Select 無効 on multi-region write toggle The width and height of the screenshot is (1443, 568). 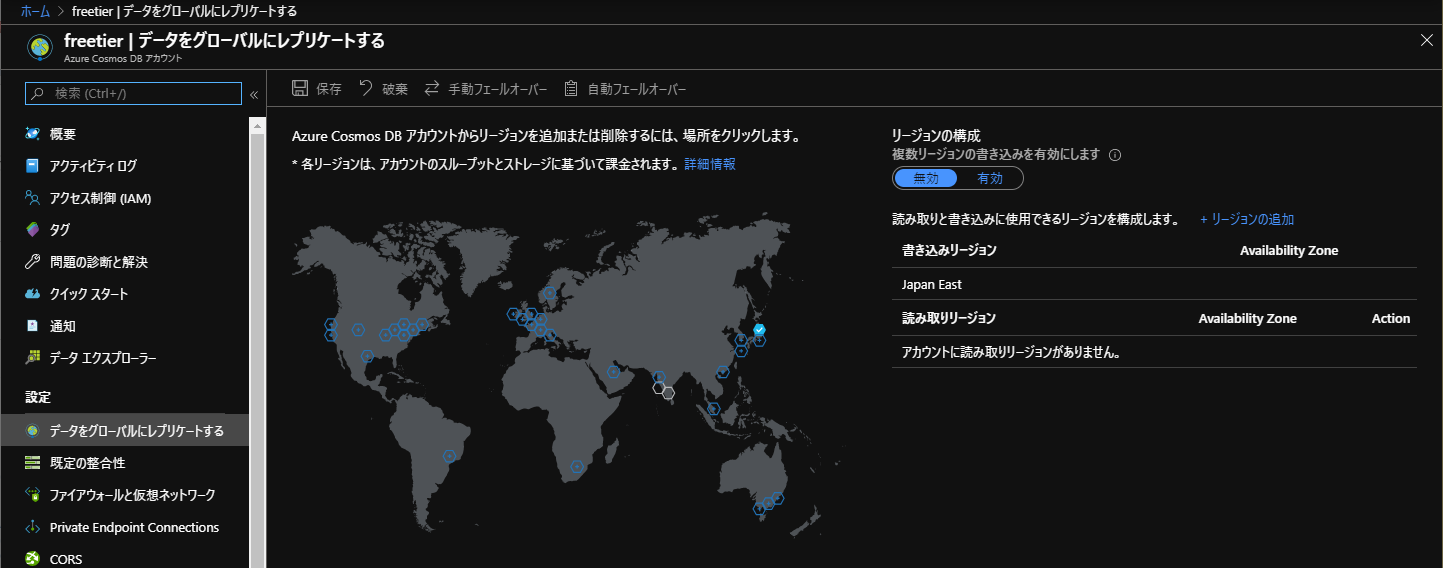[x=926, y=179]
